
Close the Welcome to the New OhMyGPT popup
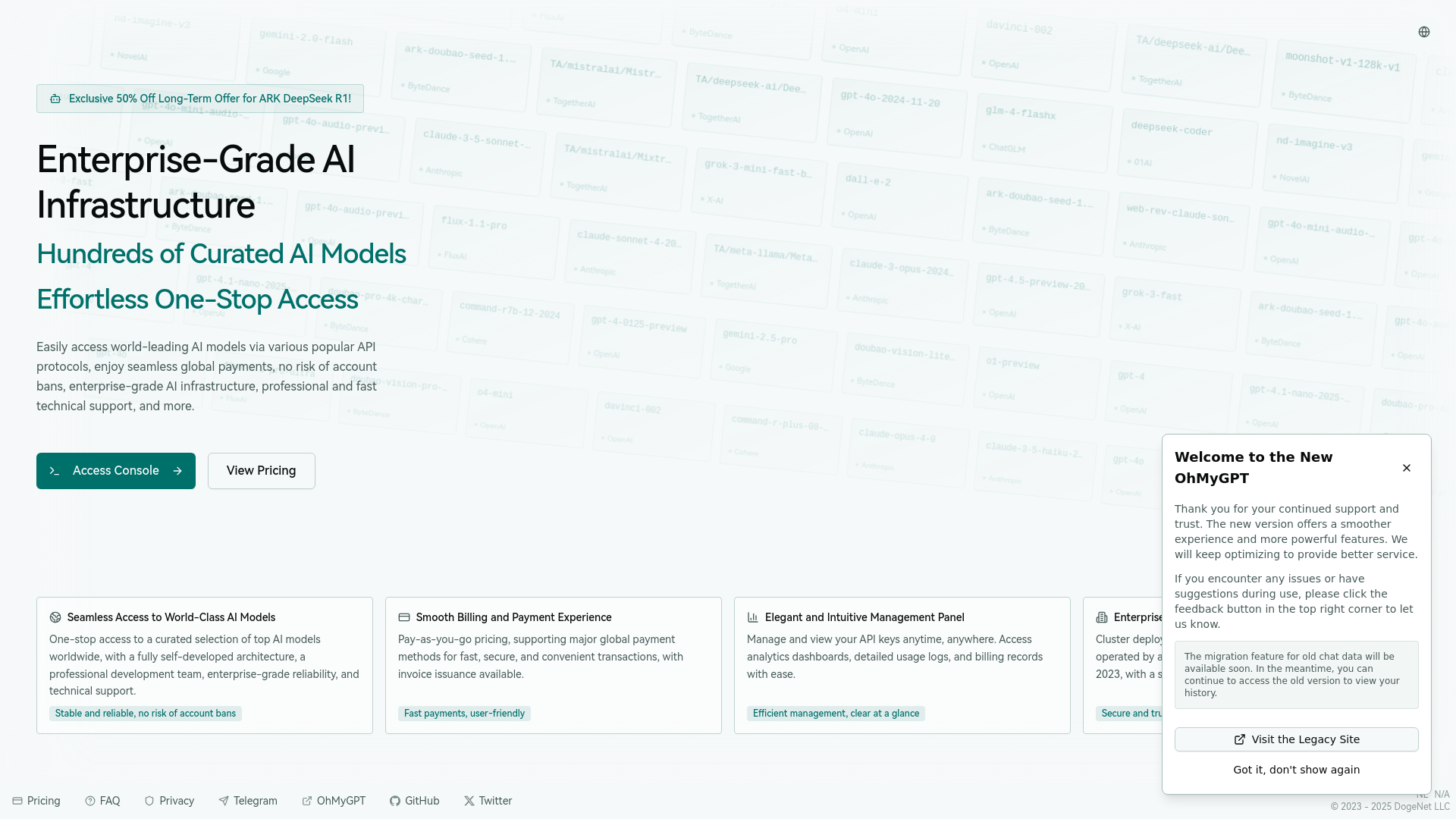point(1407,468)
